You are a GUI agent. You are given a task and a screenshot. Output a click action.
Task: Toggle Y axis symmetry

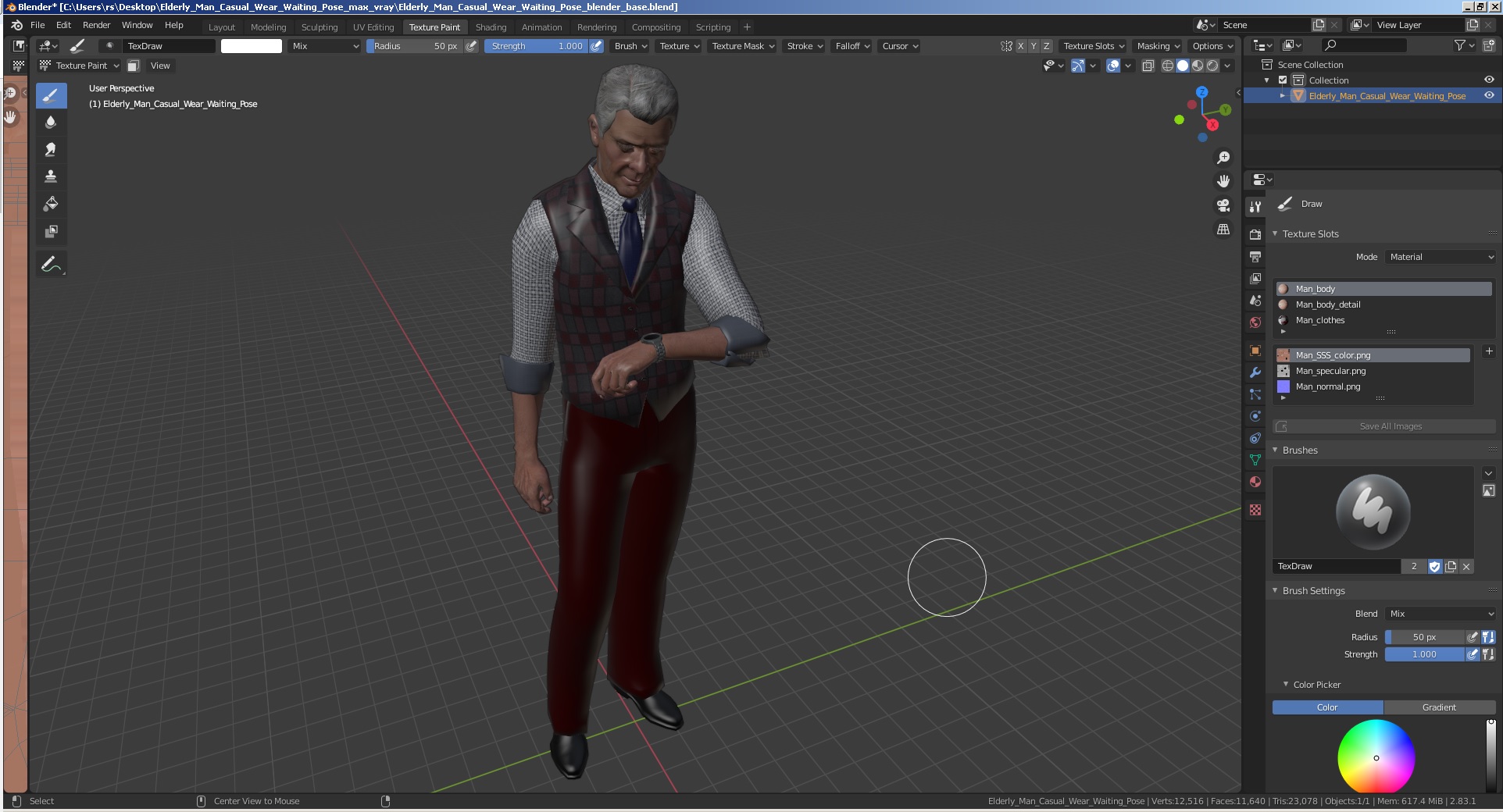(x=1034, y=46)
